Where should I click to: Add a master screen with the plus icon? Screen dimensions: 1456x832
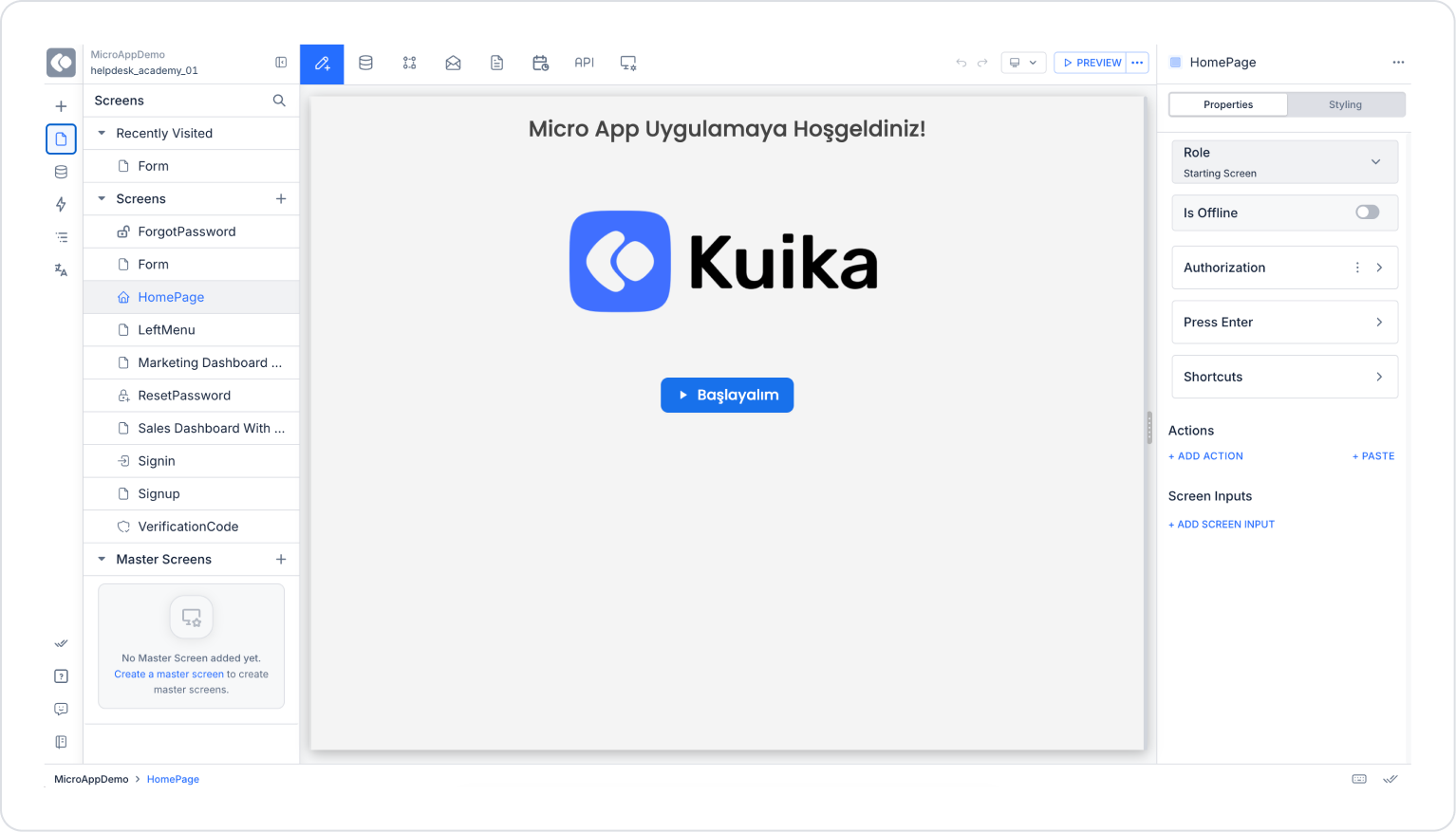point(281,560)
